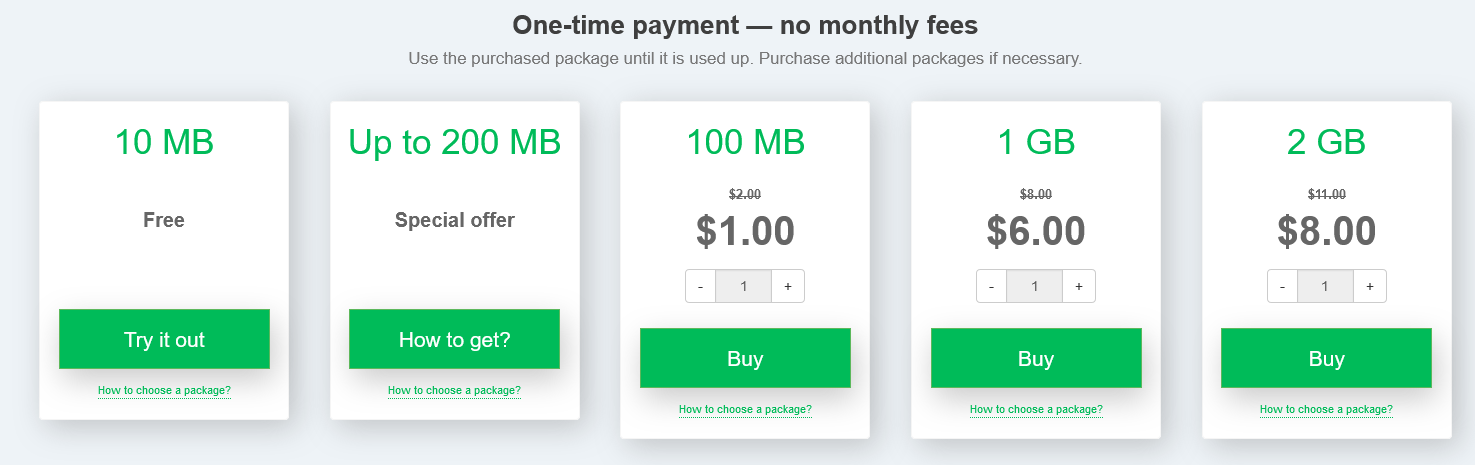The width and height of the screenshot is (1475, 465).
Task: Open package help link under 2 GB
Action: click(1326, 409)
